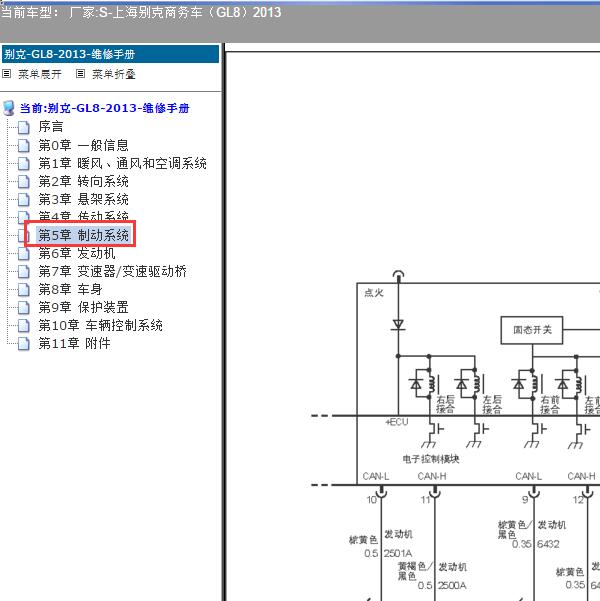Open 第7章 变速器/变速驱动桥

(112, 271)
